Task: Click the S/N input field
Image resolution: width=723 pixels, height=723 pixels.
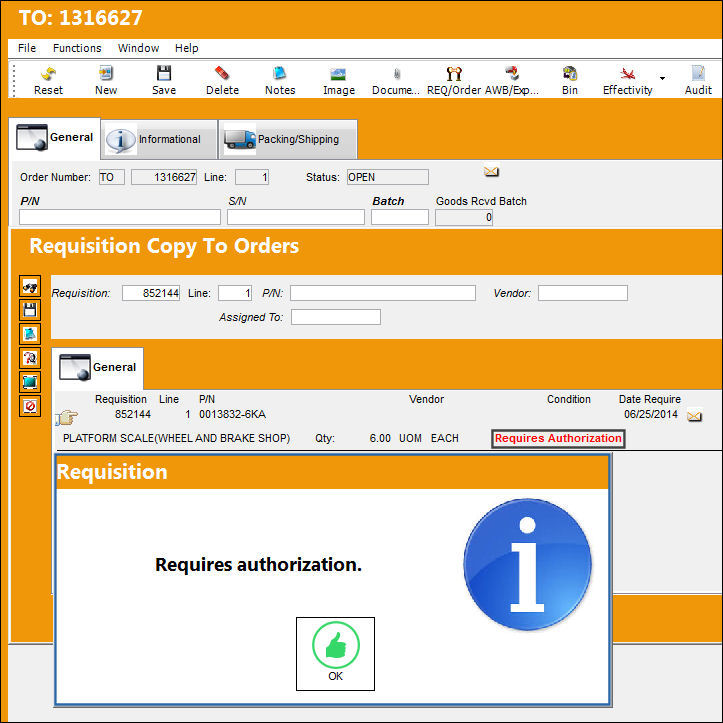Action: pos(296,217)
